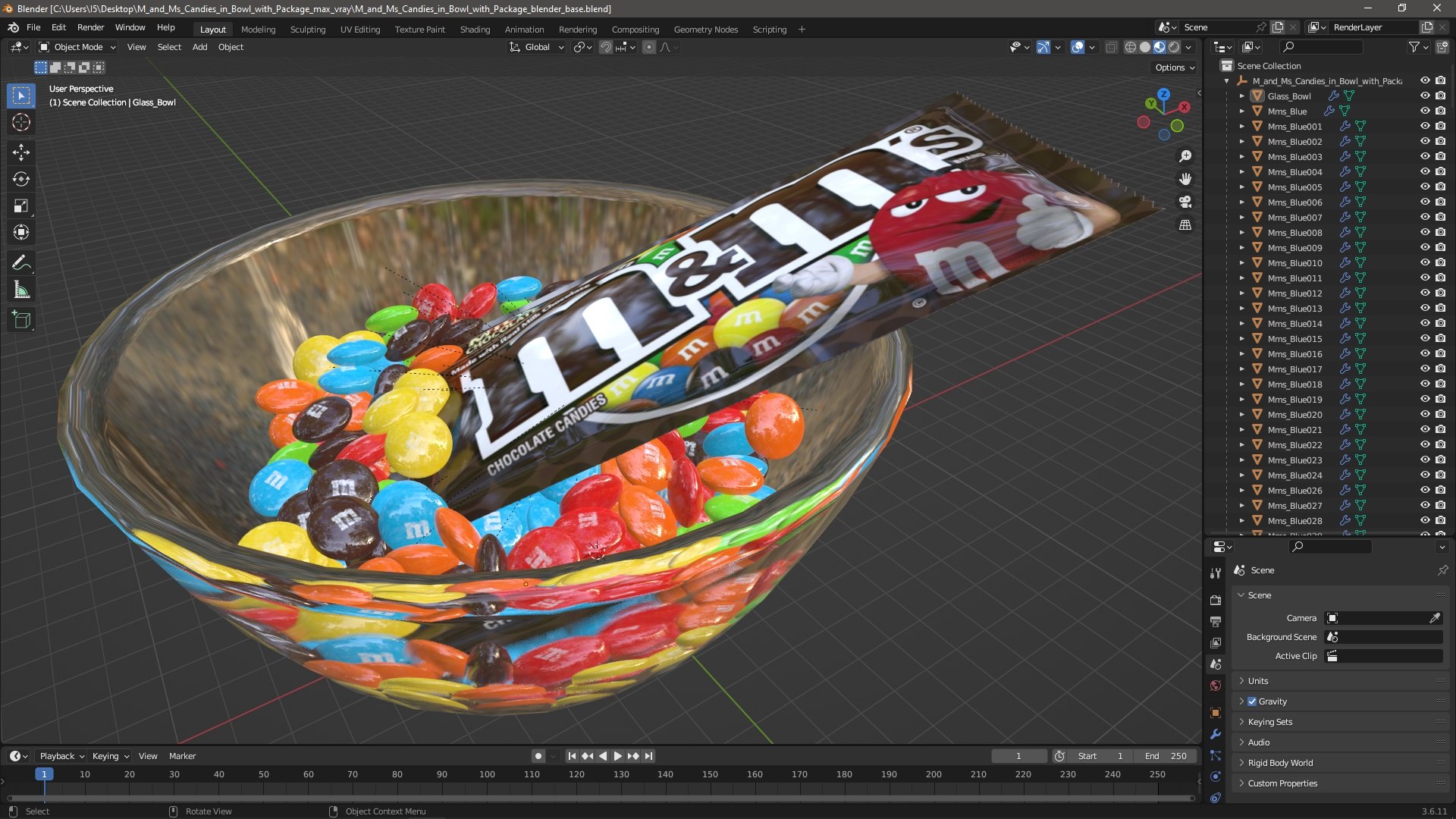Click the Camera field in Scene properties

click(1383, 618)
